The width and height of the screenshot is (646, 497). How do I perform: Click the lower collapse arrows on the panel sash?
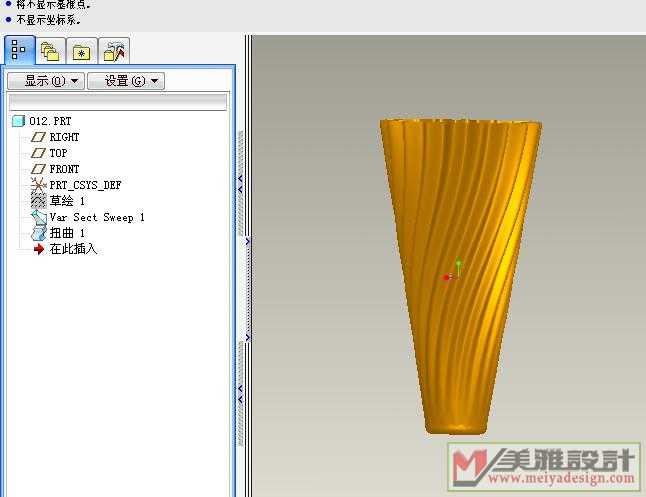click(x=241, y=394)
